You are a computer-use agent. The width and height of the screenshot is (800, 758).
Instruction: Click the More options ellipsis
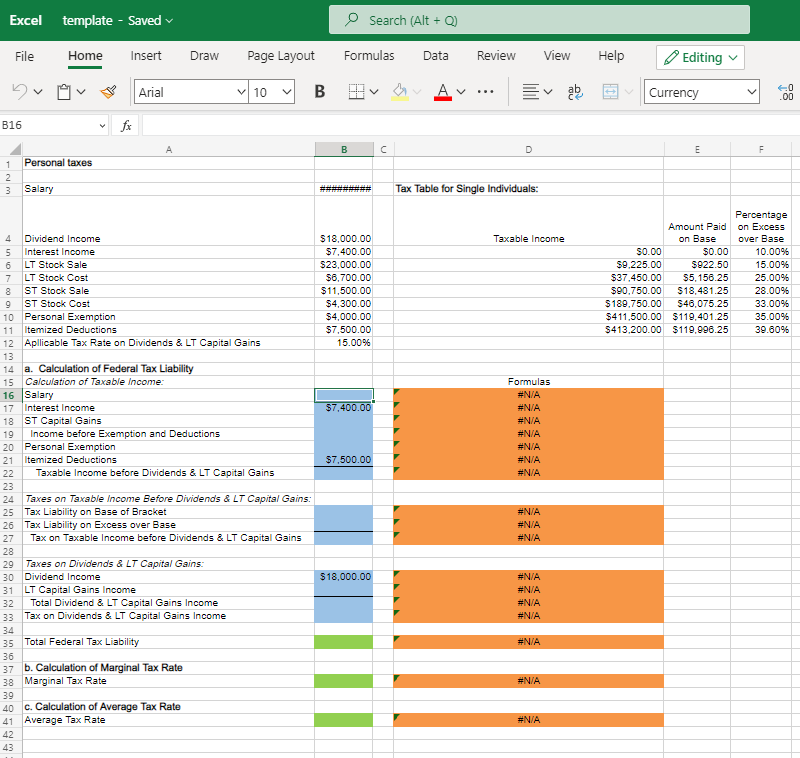coord(485,92)
